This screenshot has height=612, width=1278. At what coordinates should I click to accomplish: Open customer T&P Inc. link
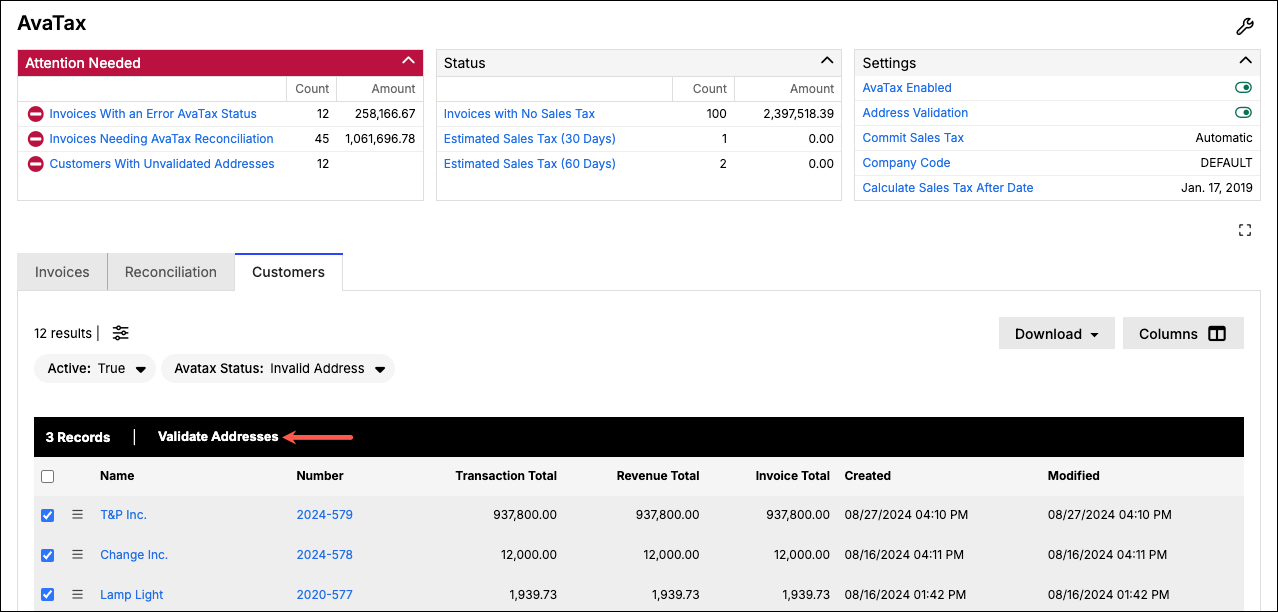(x=123, y=515)
